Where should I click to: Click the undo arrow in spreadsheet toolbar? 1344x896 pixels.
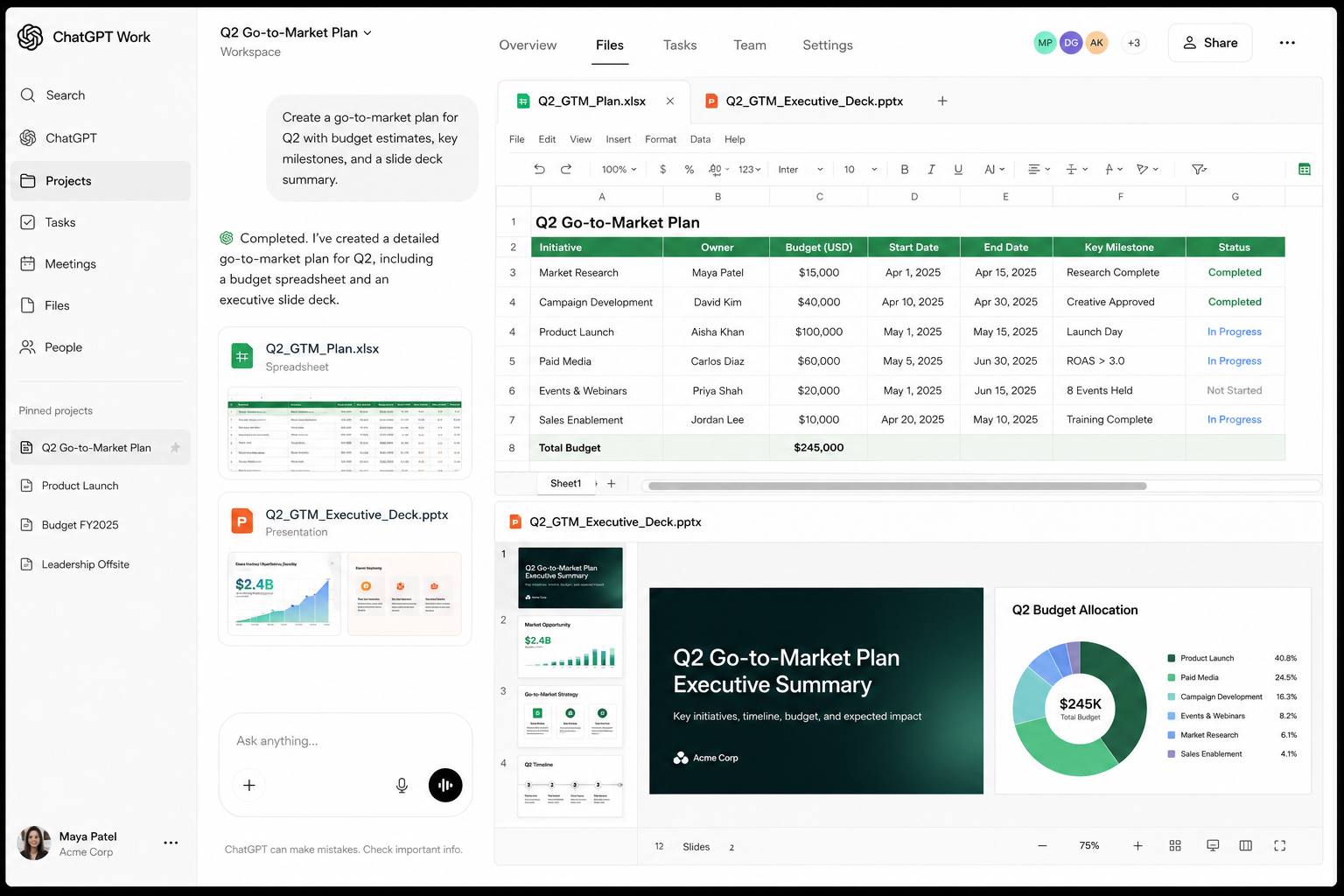539,169
